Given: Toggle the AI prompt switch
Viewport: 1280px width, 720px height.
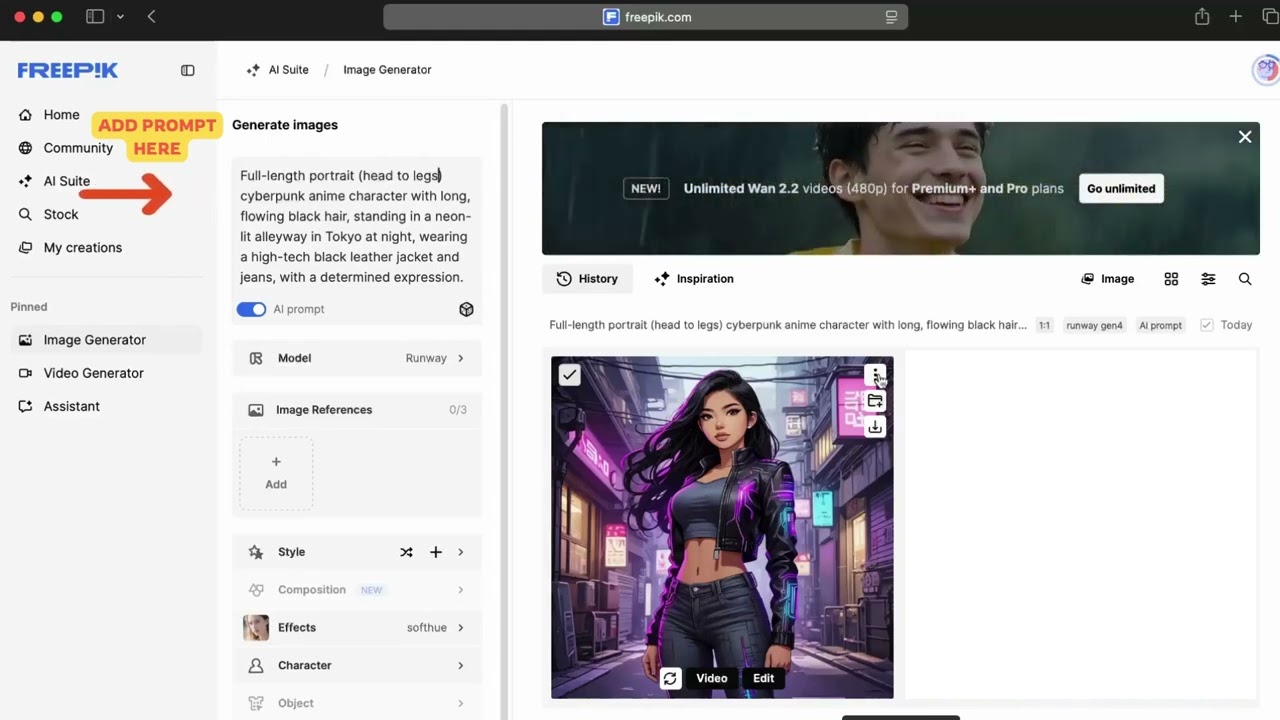Looking at the screenshot, I should pos(251,309).
